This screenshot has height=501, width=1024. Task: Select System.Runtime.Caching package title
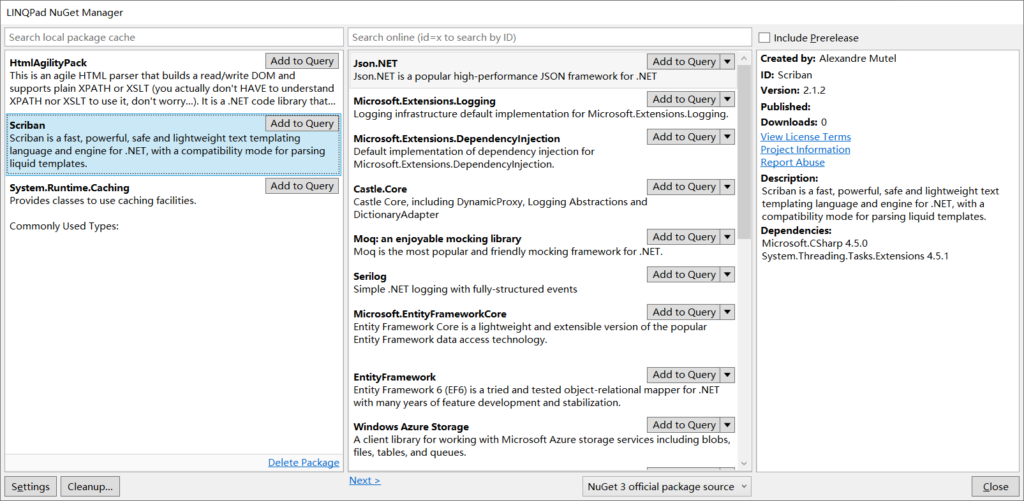(69, 188)
